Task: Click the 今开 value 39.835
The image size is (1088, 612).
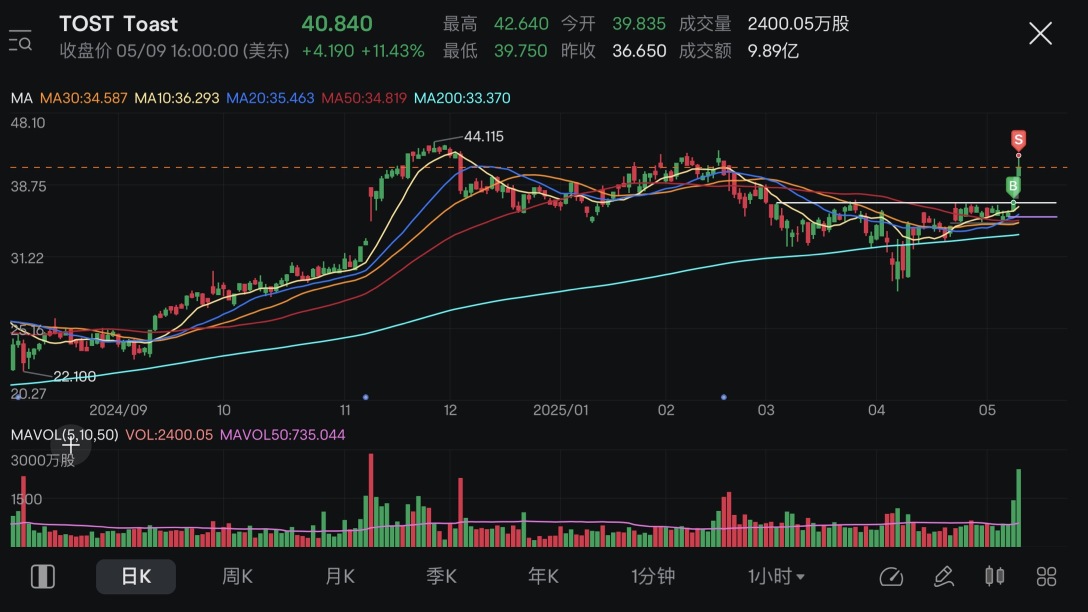Action: [x=638, y=24]
